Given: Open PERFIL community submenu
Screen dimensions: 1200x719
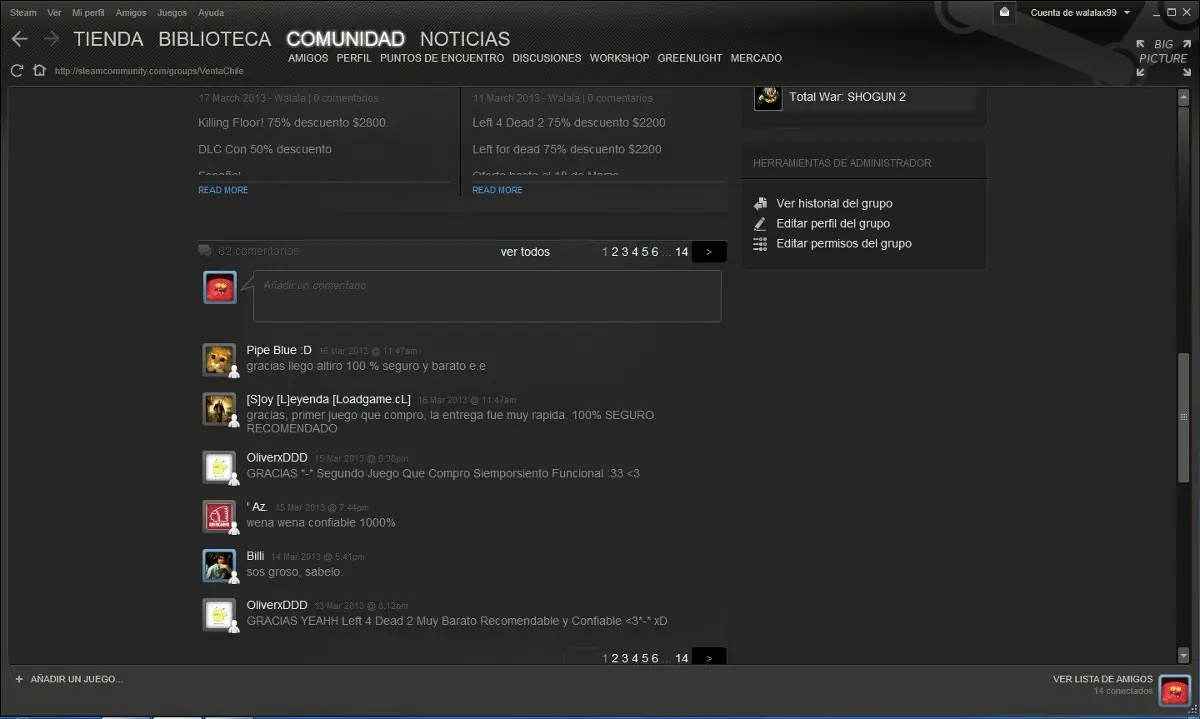Looking at the screenshot, I should point(354,58).
